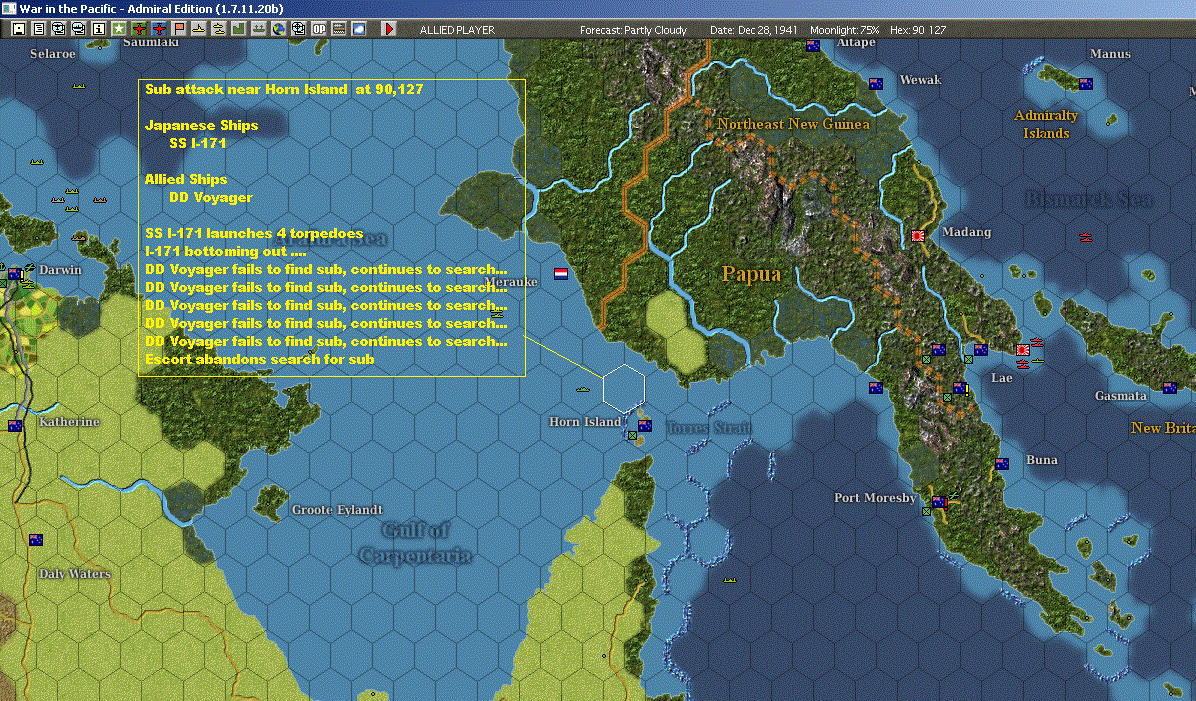1196x701 pixels.
Task: Select the Australian flag at Darwin
Action: click(x=14, y=274)
